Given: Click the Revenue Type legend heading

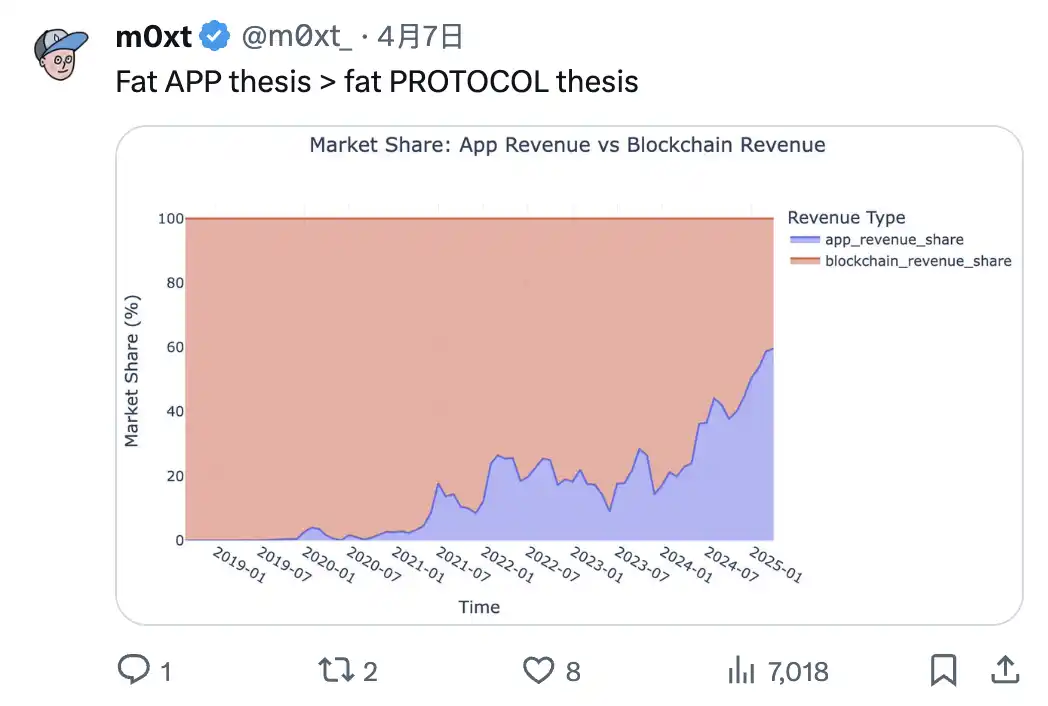Looking at the screenshot, I should tap(846, 218).
